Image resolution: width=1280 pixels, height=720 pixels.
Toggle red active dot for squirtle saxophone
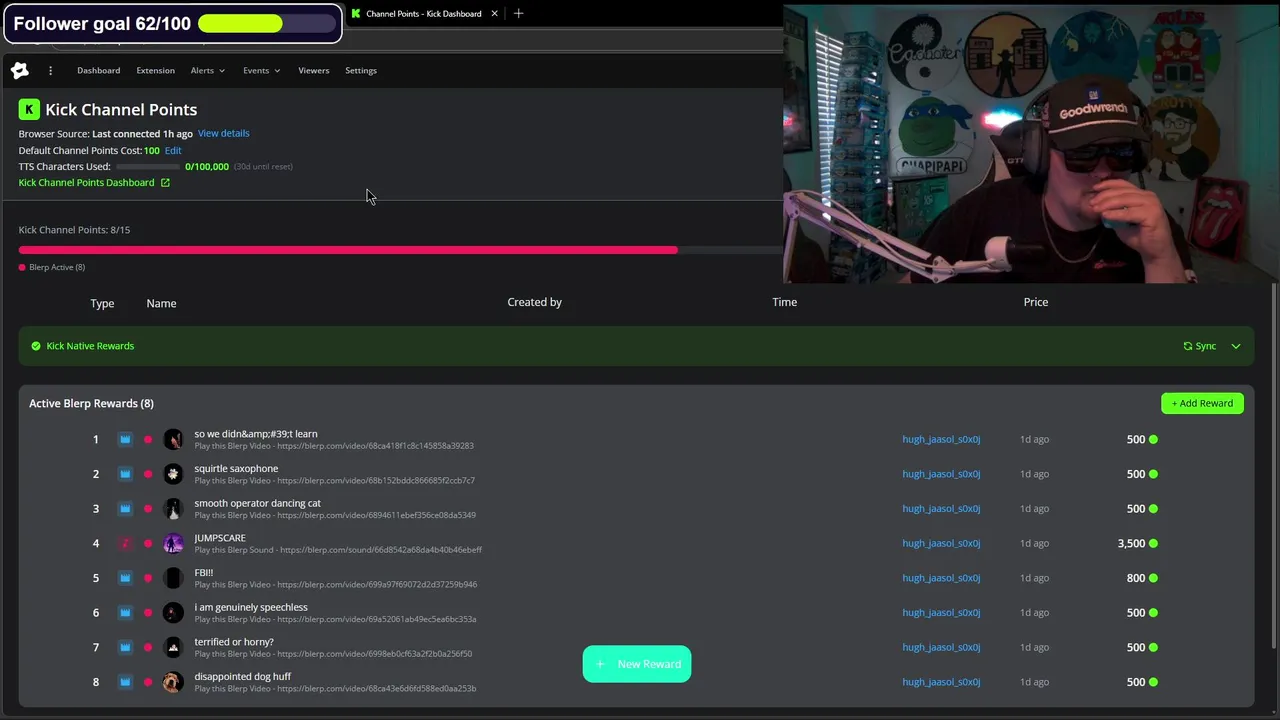148,474
